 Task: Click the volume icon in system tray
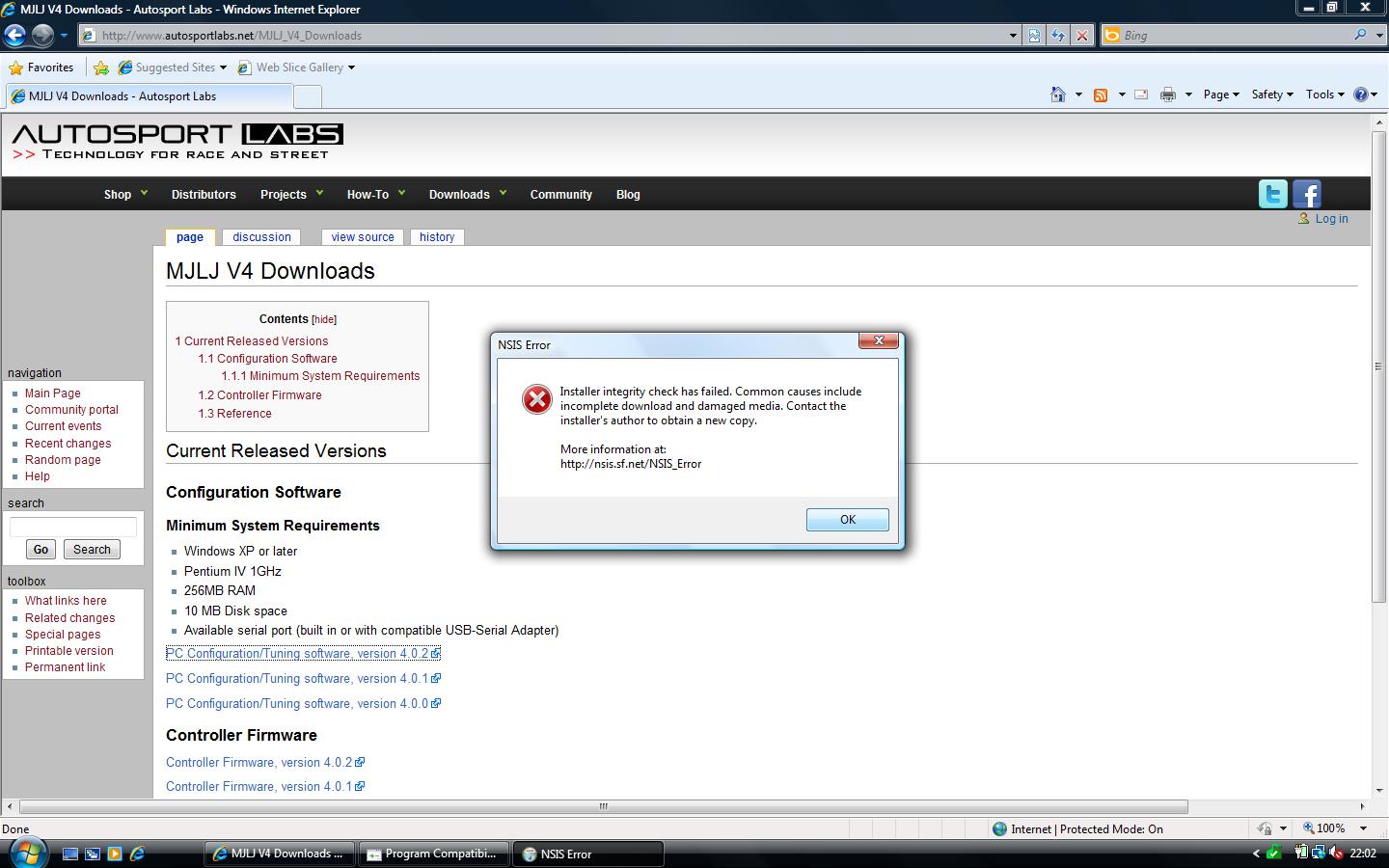[1336, 853]
